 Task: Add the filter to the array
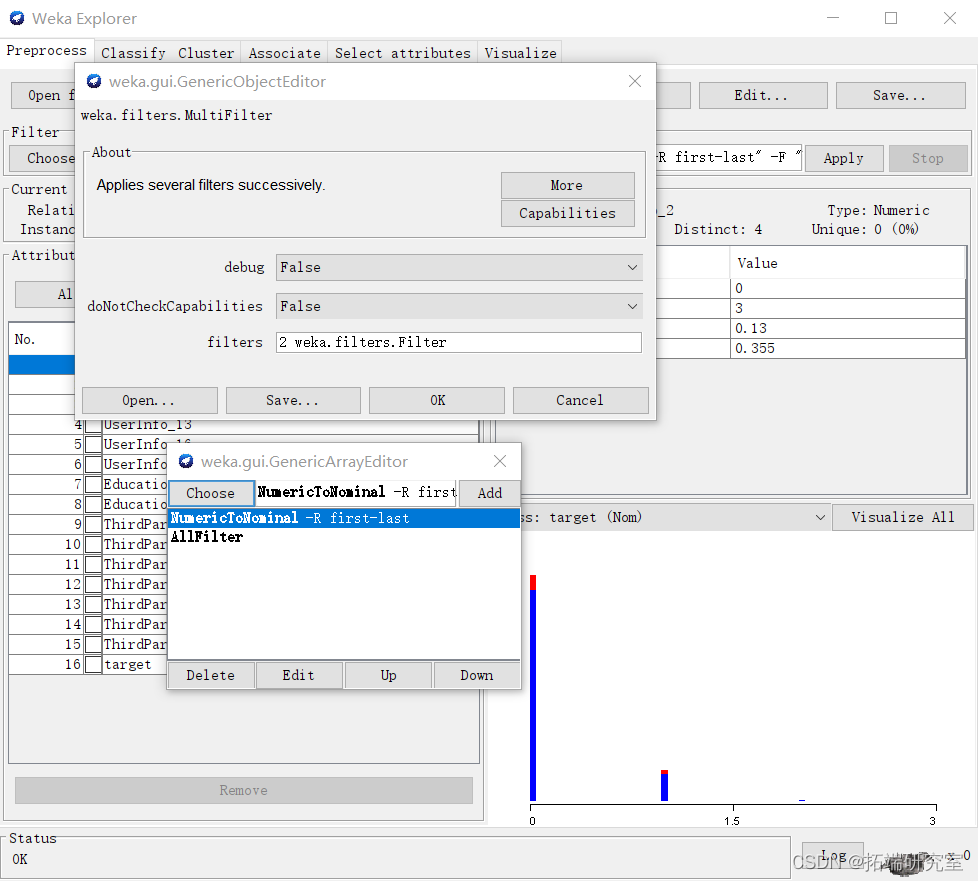click(x=490, y=494)
